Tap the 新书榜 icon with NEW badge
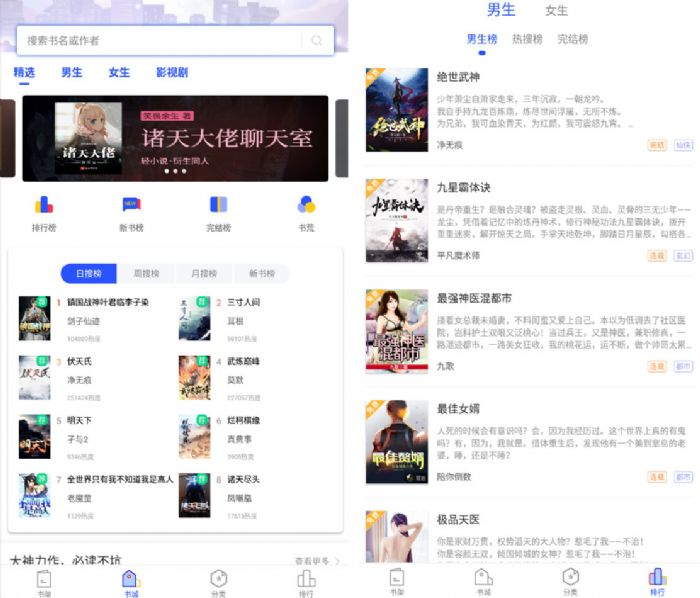Screen dimensions: 700x598 131,205
